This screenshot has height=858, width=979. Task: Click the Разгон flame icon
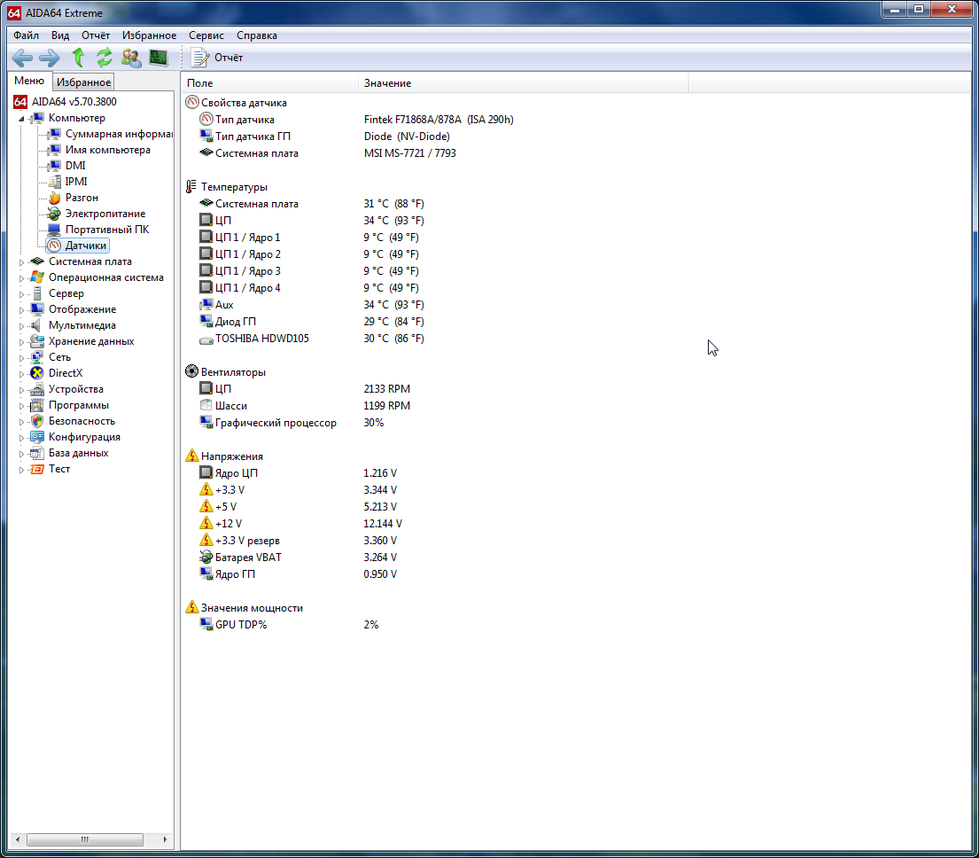click(55, 197)
